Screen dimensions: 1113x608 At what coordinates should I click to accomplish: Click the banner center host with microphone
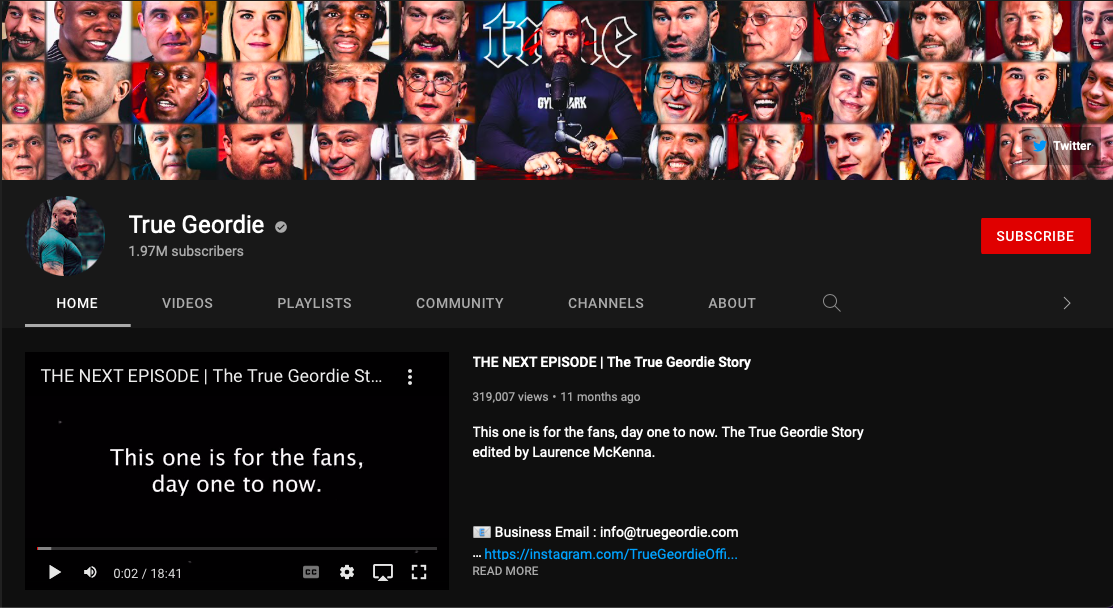click(x=559, y=90)
